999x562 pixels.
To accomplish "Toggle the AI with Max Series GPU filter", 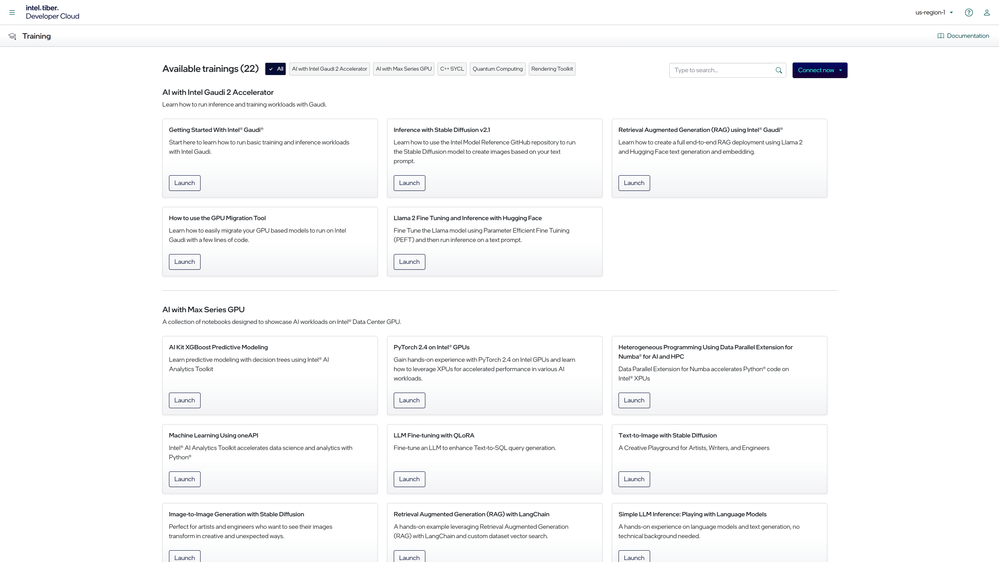I will 403,69.
